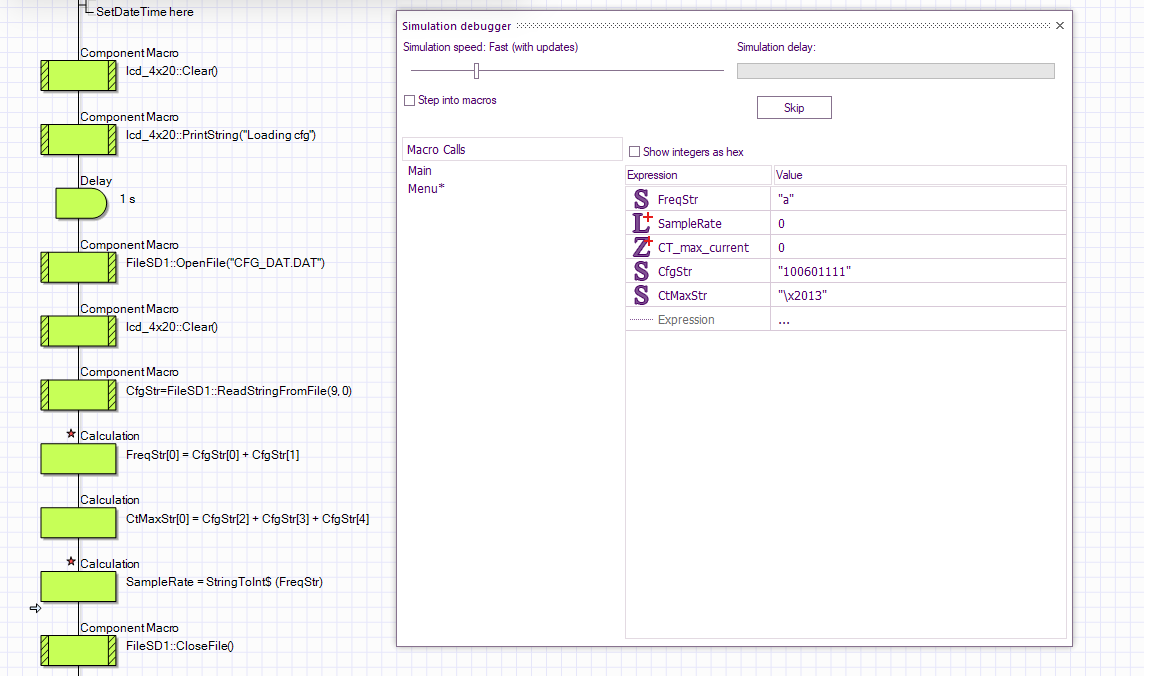Click the Macro Calls header
The height and width of the screenshot is (676, 1152).
click(x=512, y=149)
